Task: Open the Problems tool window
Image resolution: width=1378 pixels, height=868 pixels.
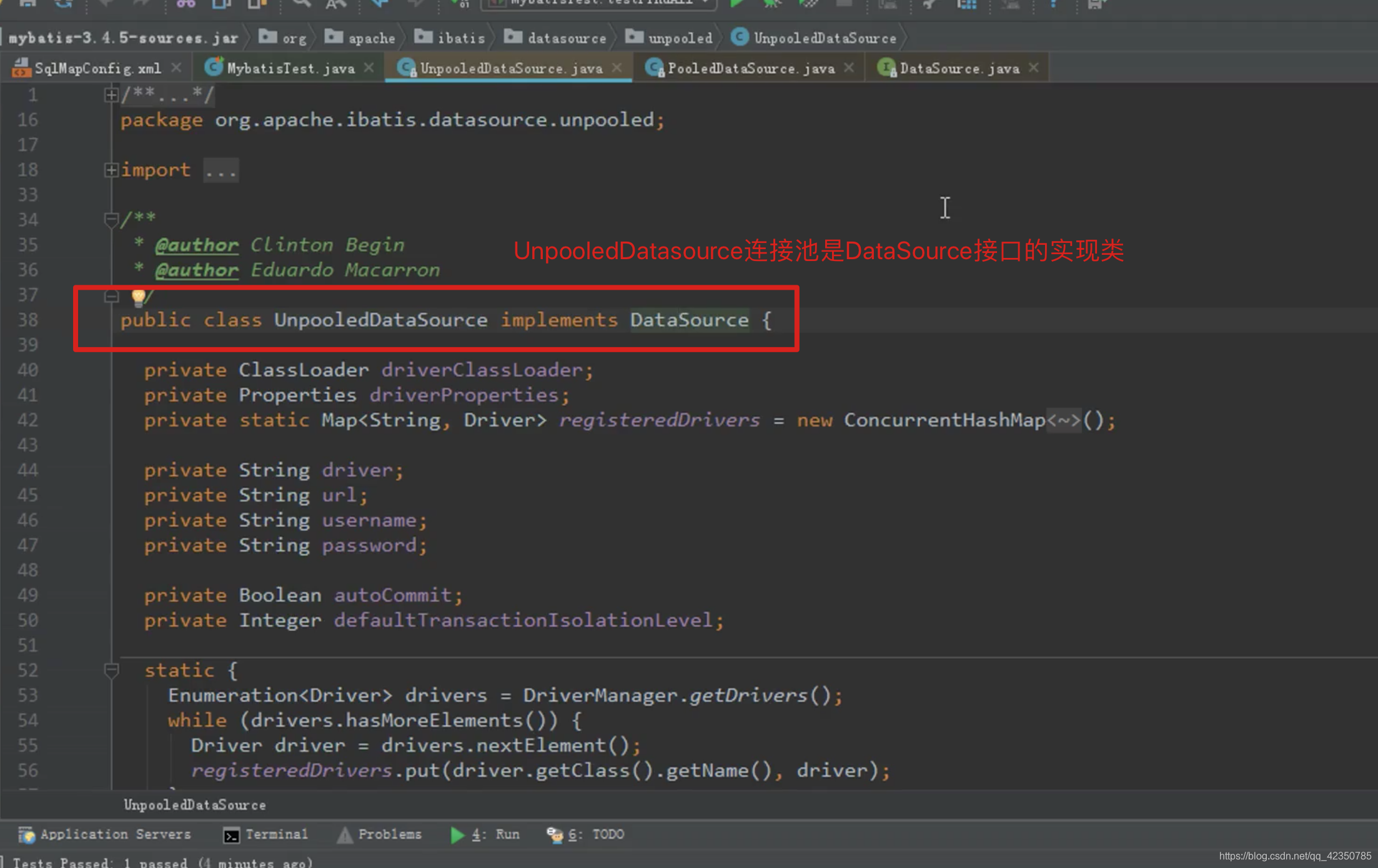Action: pyautogui.click(x=379, y=834)
